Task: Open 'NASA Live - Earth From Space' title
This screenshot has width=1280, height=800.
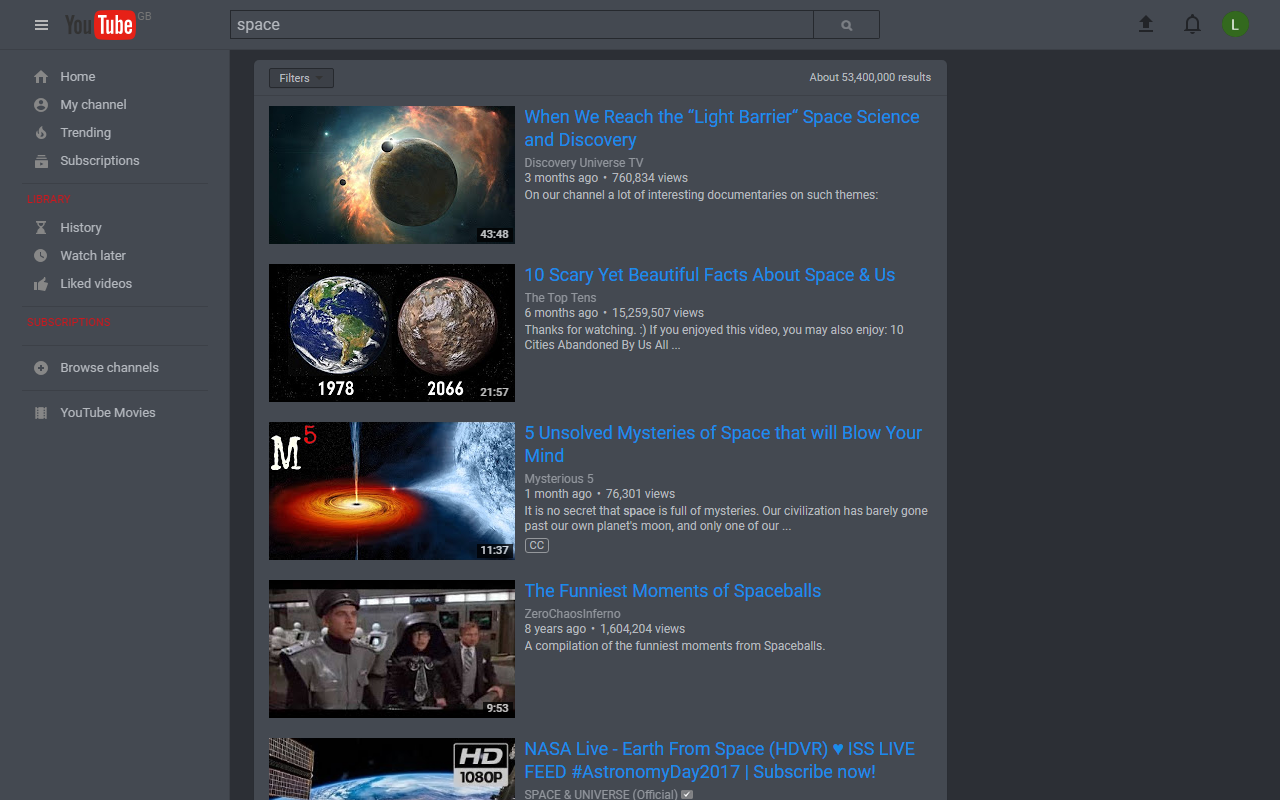Action: tap(720, 760)
